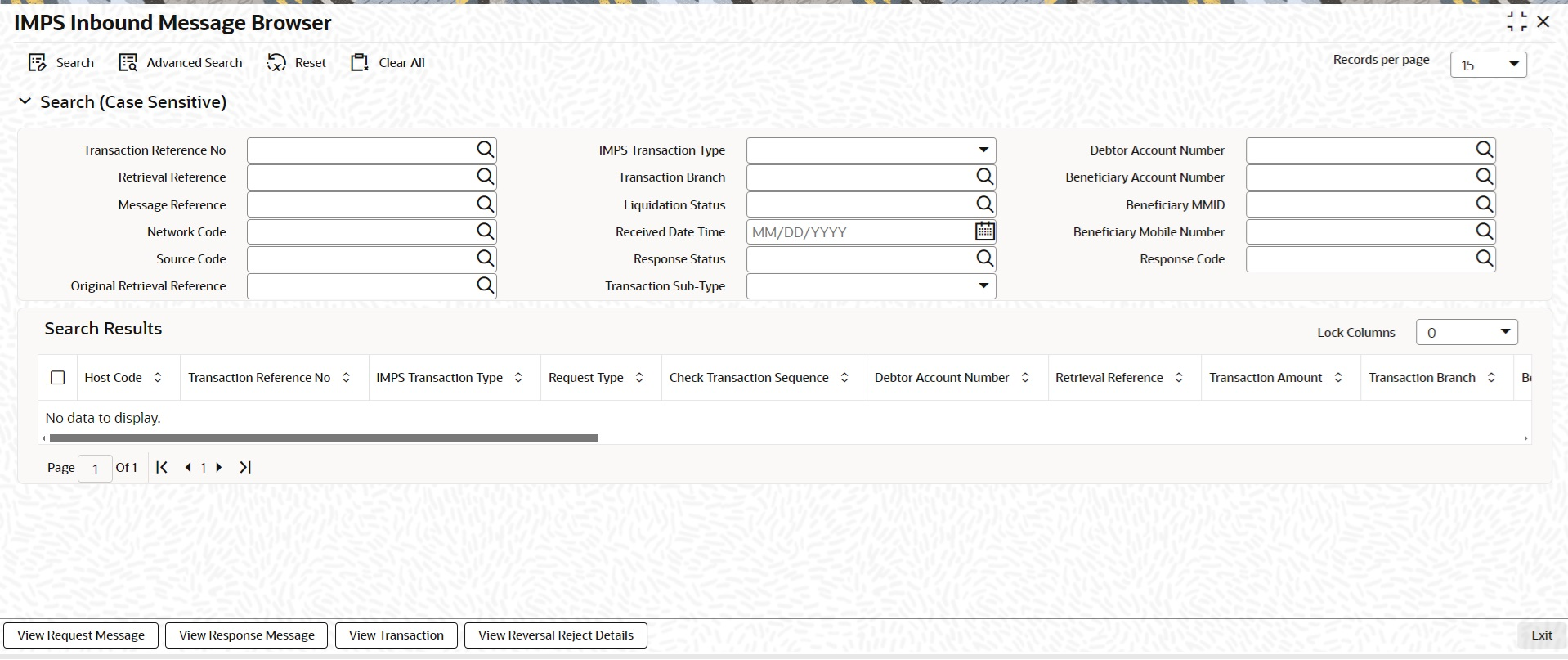Go to first page of results
The image size is (1568, 660).
pos(162,467)
